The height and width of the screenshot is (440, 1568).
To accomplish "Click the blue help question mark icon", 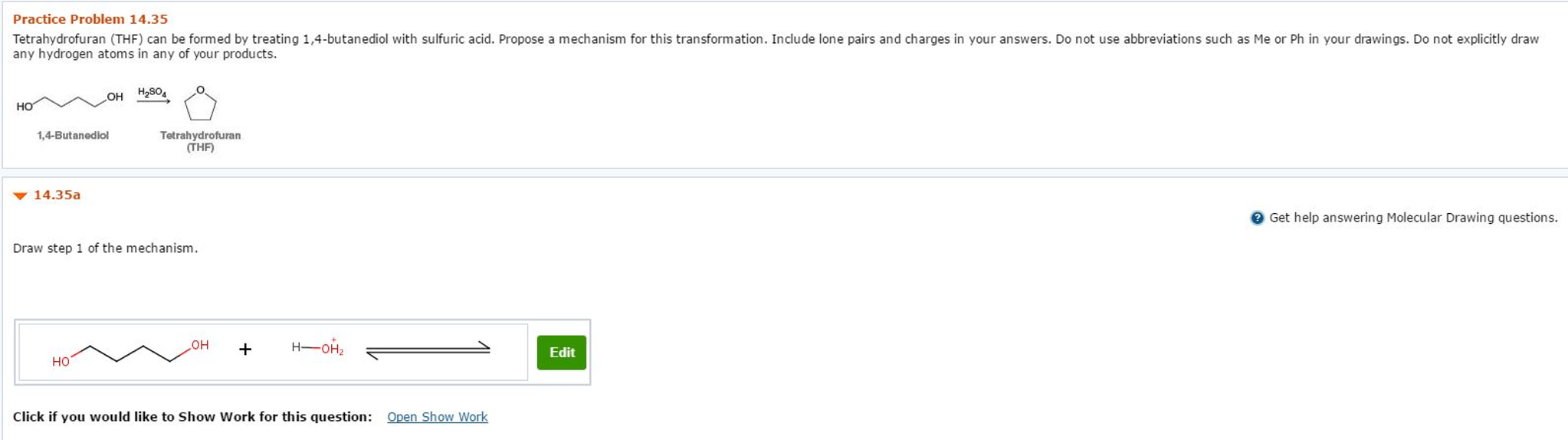I will (1257, 218).
